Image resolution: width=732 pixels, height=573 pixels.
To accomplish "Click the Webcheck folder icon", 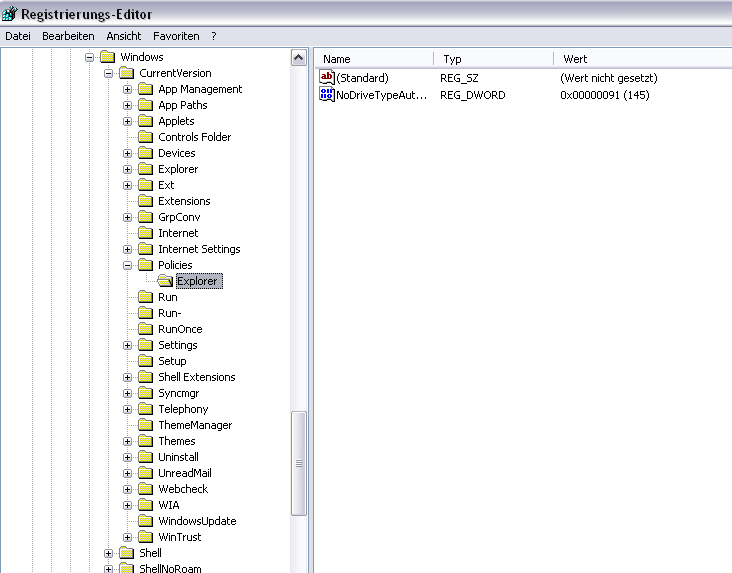I will 146,489.
